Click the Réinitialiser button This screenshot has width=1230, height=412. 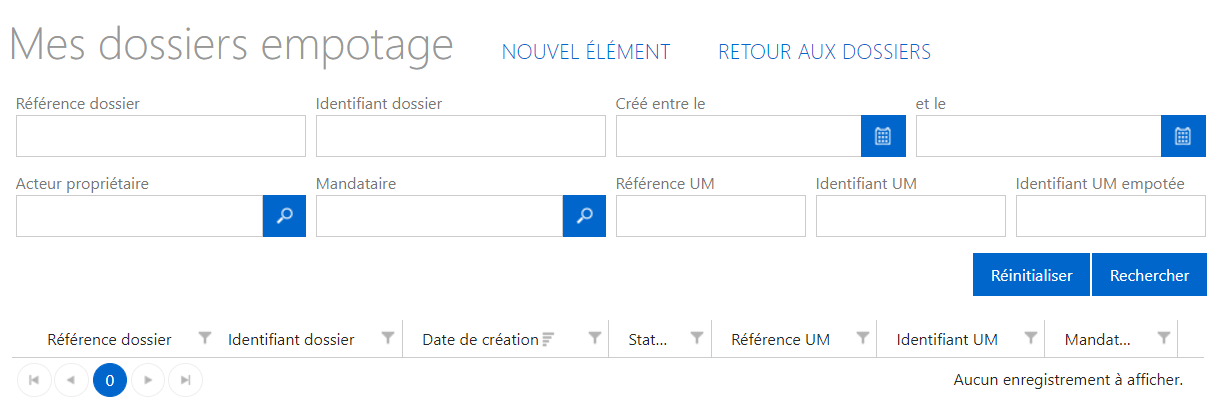click(x=1031, y=275)
